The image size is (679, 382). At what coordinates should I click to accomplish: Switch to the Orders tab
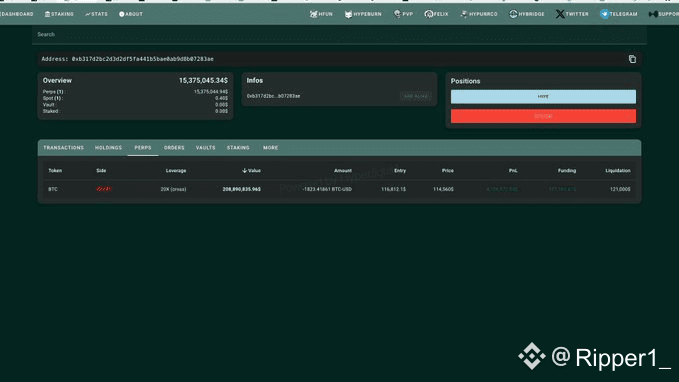click(174, 148)
